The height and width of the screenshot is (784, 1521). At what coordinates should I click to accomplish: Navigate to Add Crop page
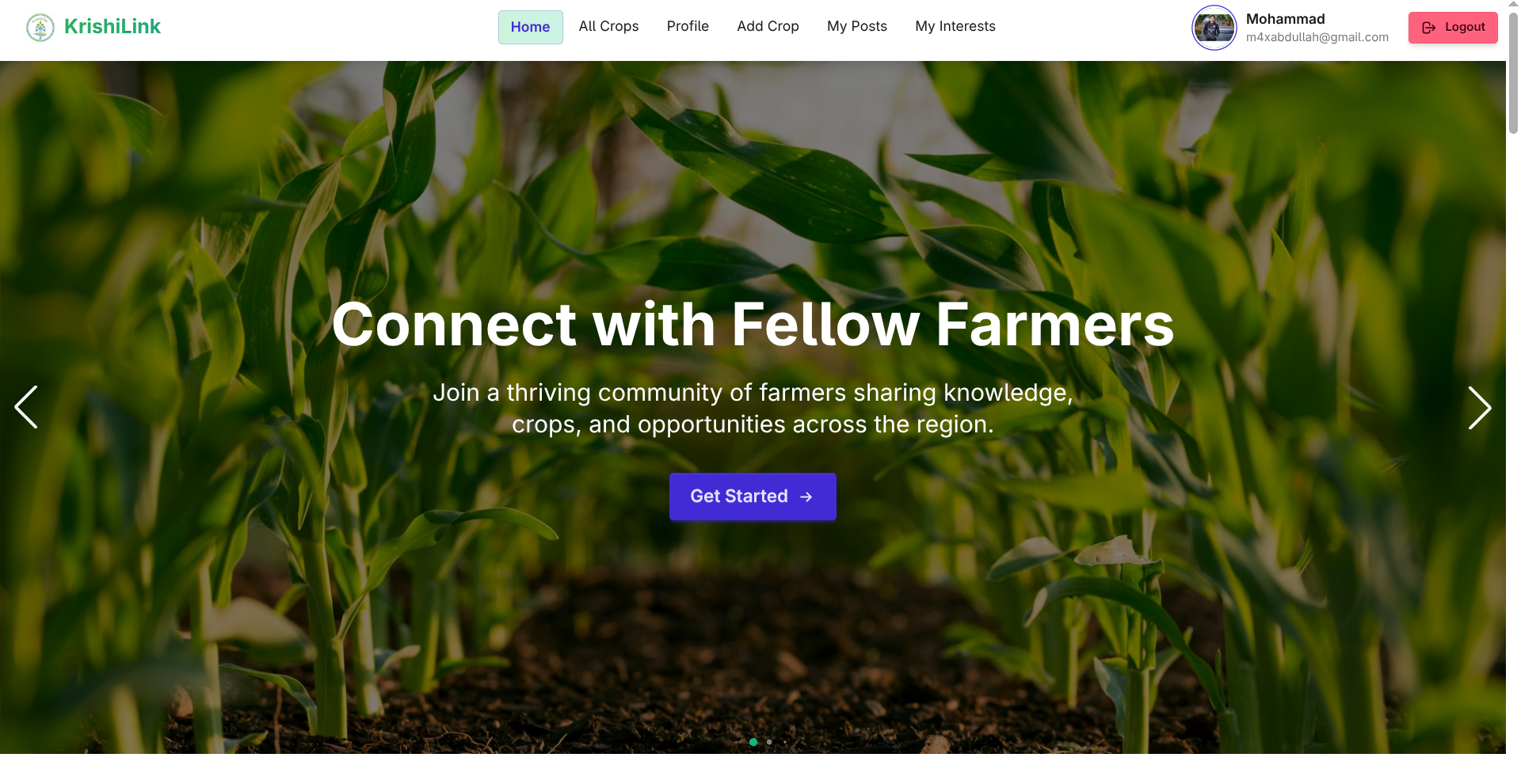[768, 27]
